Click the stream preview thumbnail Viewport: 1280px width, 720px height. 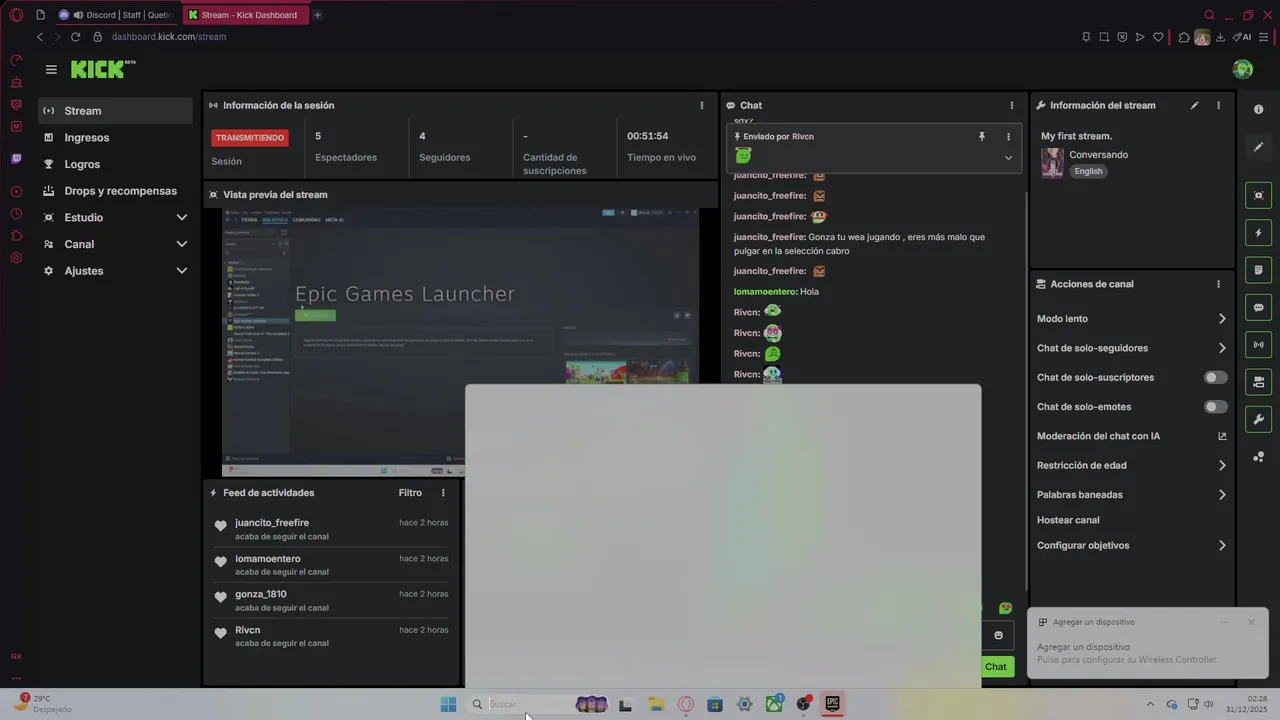click(459, 342)
